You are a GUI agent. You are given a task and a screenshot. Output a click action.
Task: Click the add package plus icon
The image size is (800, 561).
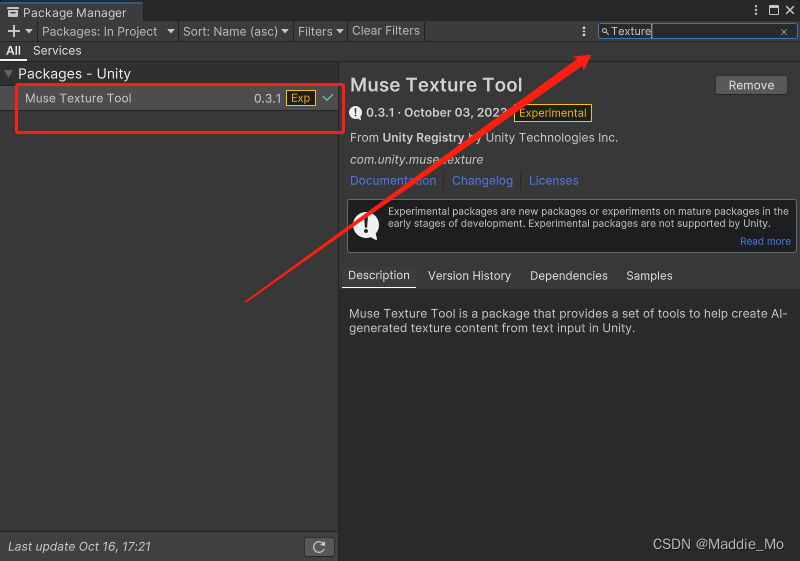point(14,31)
